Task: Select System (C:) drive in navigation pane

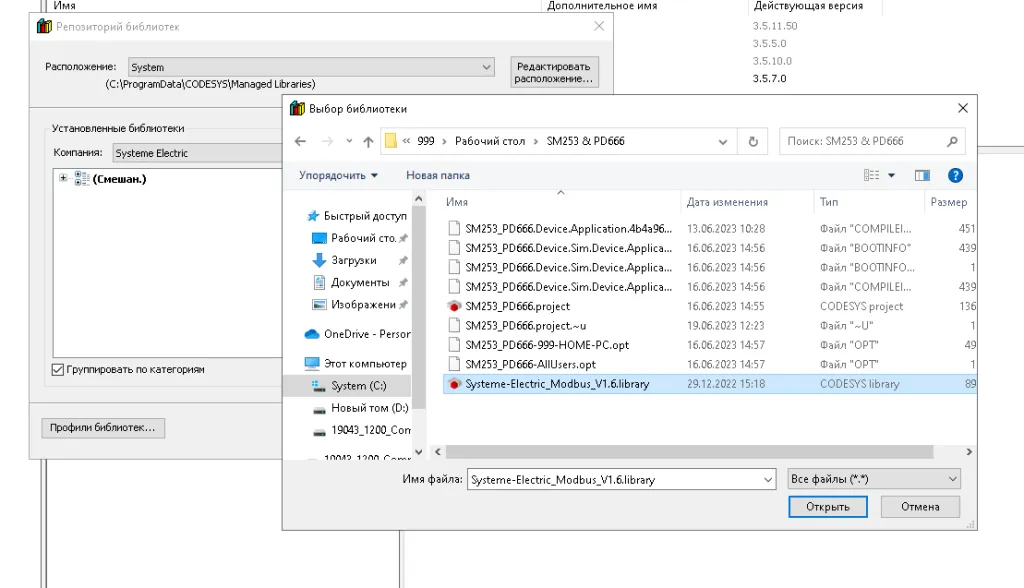Action: tap(358, 386)
